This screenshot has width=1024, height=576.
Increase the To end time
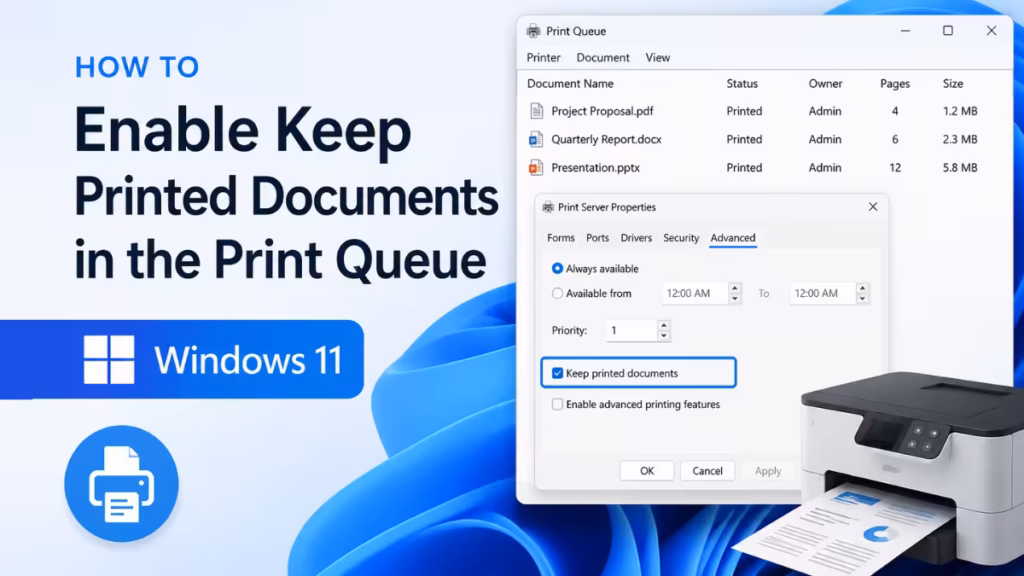click(x=862, y=288)
